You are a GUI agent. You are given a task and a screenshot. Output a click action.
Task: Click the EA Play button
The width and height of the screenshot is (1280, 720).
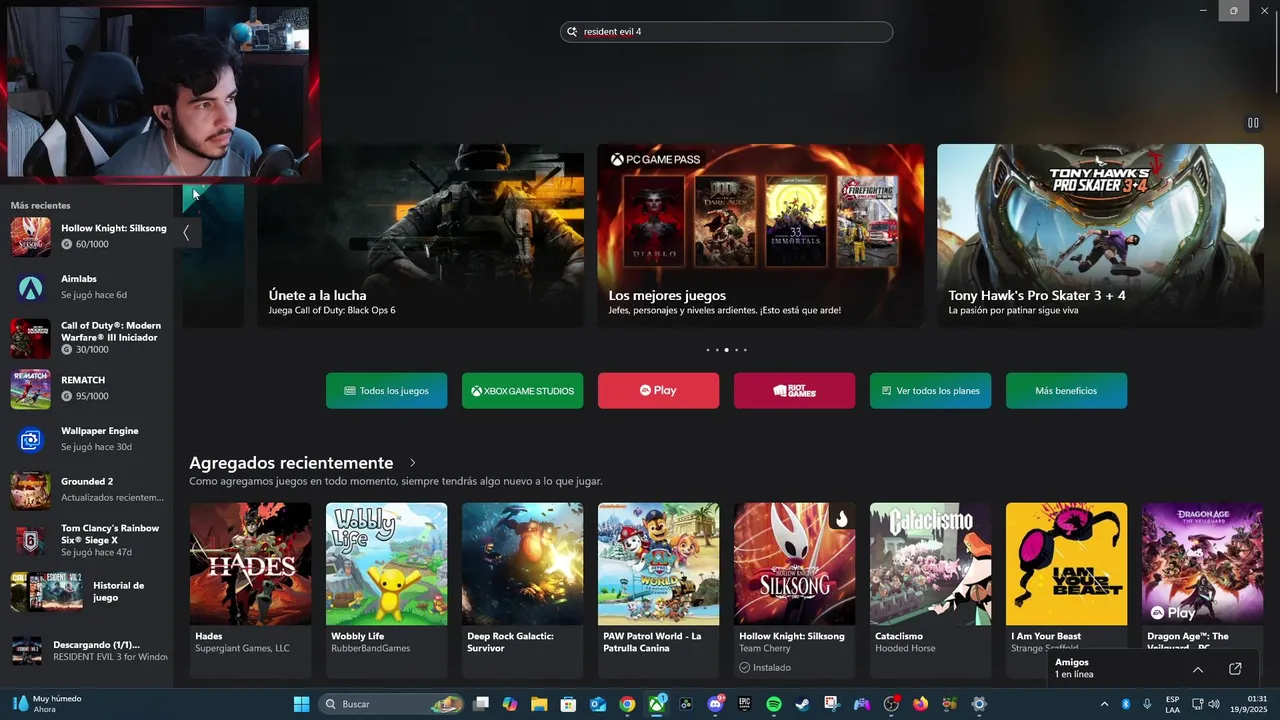(658, 391)
